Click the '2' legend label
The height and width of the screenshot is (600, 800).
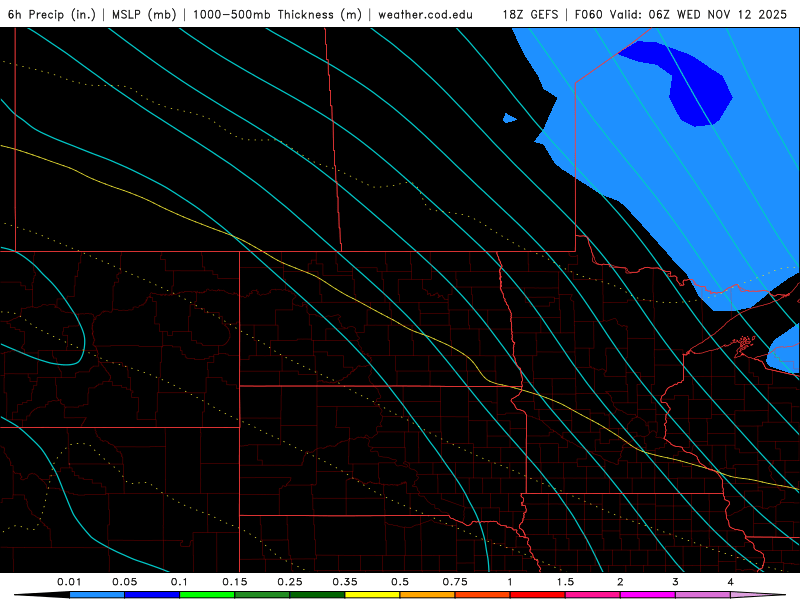point(620,582)
